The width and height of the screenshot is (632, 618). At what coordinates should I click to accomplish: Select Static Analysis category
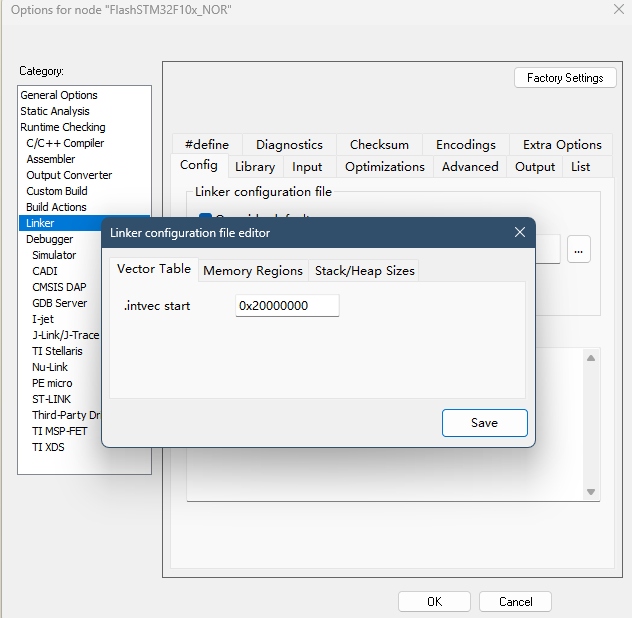pyautogui.click(x=55, y=111)
